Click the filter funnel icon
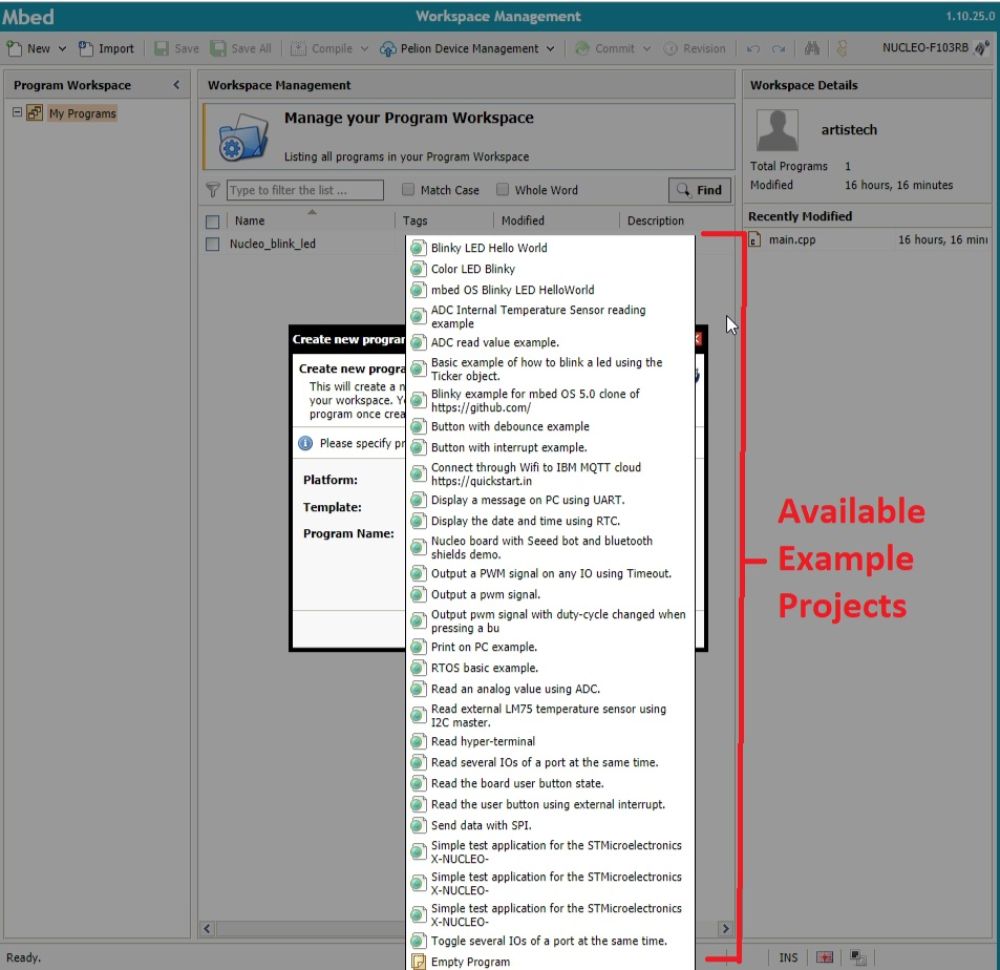Image resolution: width=1000 pixels, height=970 pixels. click(213, 190)
